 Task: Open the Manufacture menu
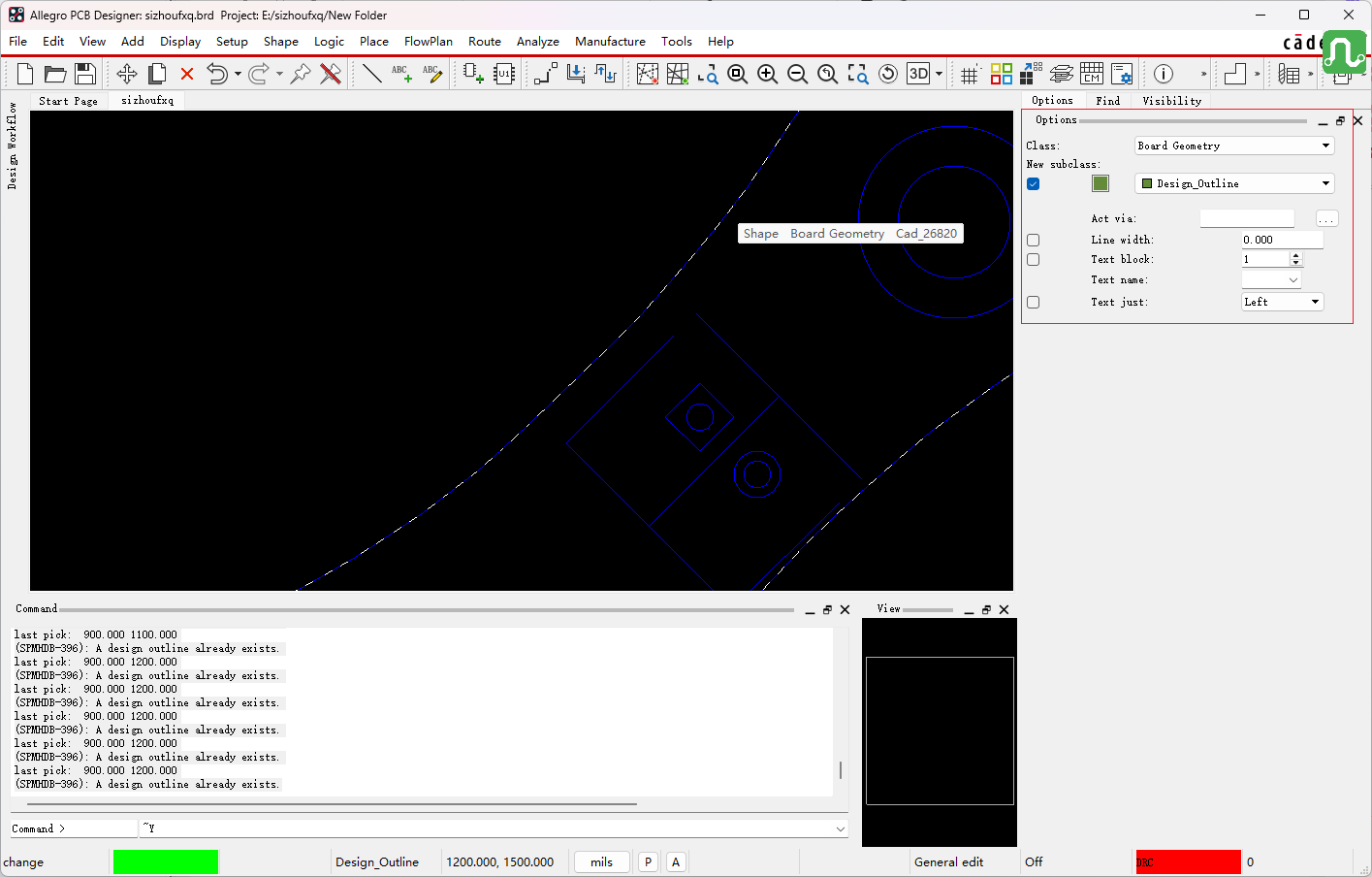610,41
